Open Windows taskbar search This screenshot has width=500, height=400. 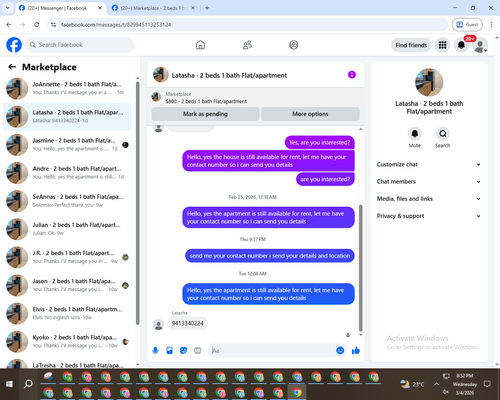[28, 384]
